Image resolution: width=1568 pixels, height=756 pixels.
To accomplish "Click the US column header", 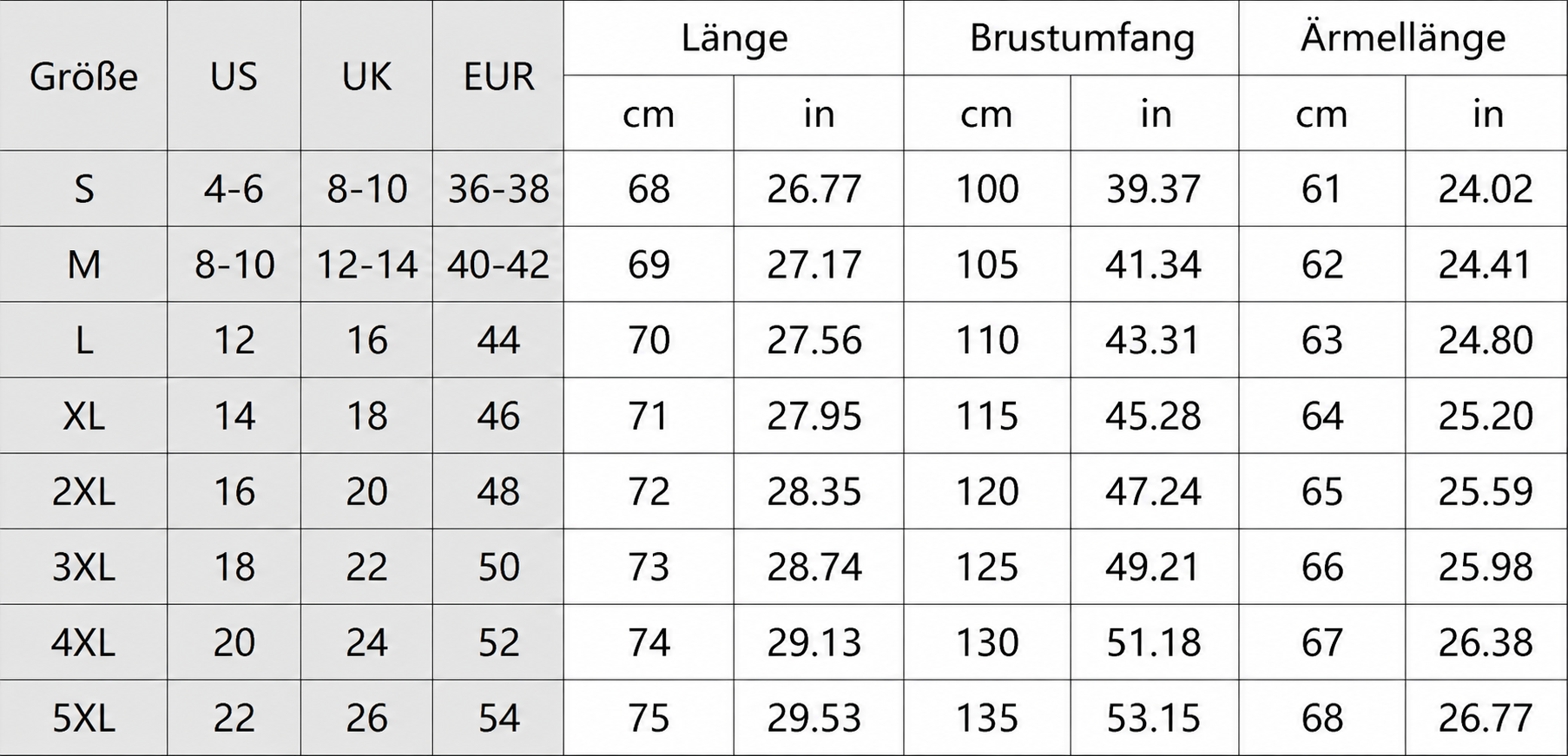I will tap(234, 76).
